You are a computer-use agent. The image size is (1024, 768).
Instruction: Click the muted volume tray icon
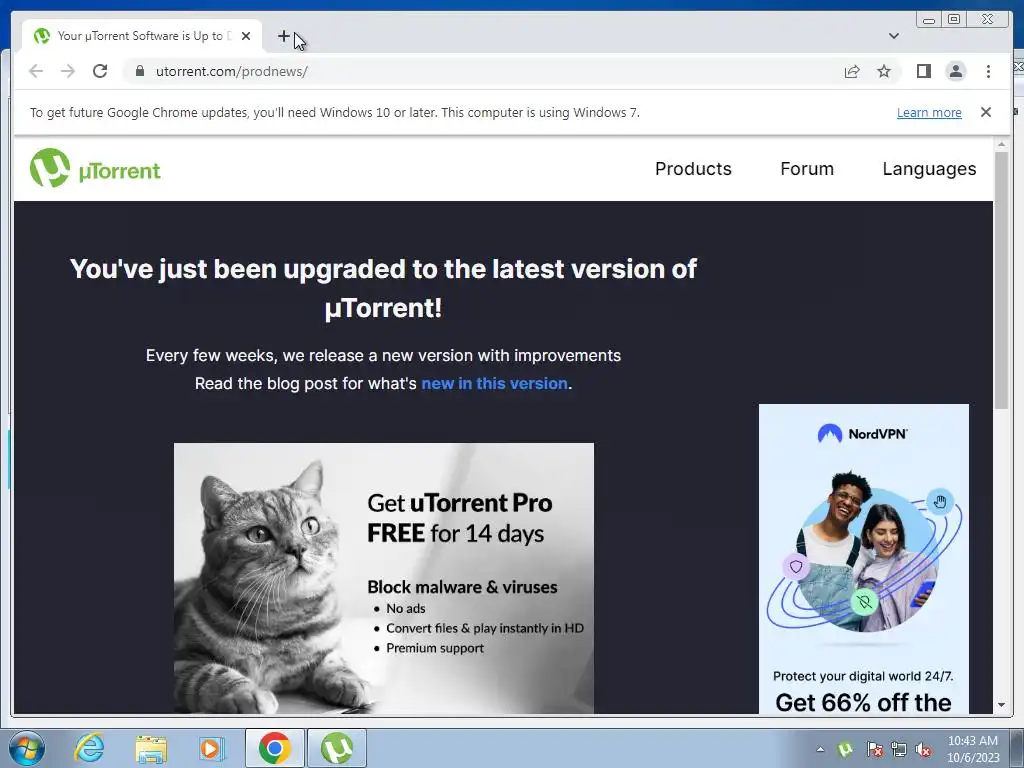point(923,749)
